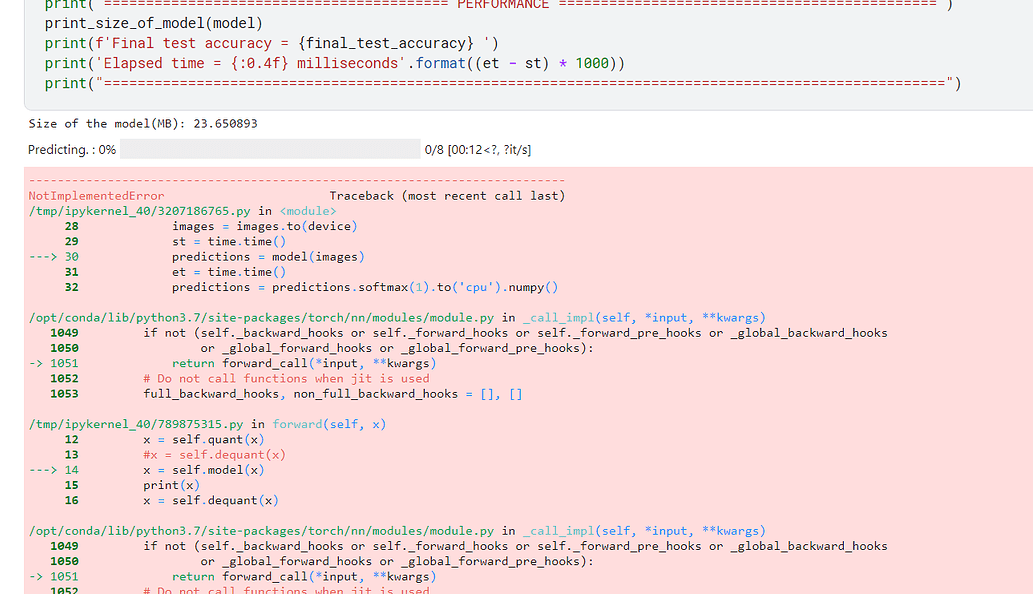Screen dimensions: 1033x594
Task: Click the commented line '#x = self.dequant(x)'
Action: [214, 454]
